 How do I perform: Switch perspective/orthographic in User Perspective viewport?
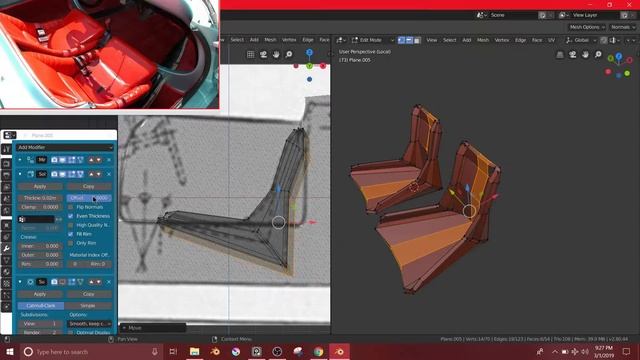tap(560, 55)
